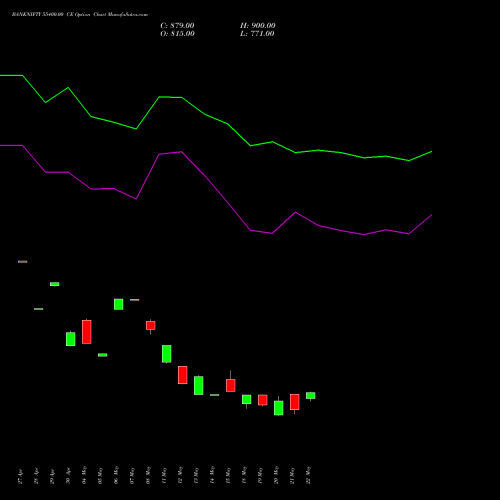
Task: Select the green candle for 29 Apr
Action: click(x=55, y=284)
